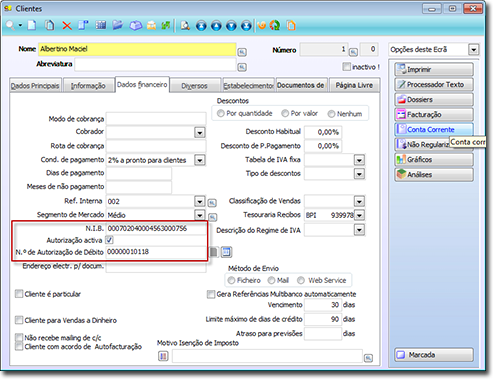The height and width of the screenshot is (383, 496).
Task: Click the orange document icon at toolbar end
Action: coord(291,26)
